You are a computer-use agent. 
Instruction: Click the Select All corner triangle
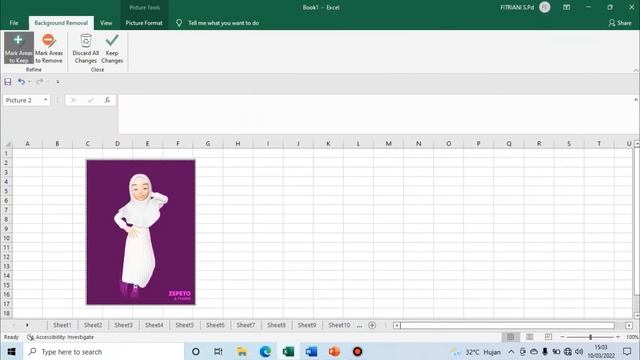point(7,144)
